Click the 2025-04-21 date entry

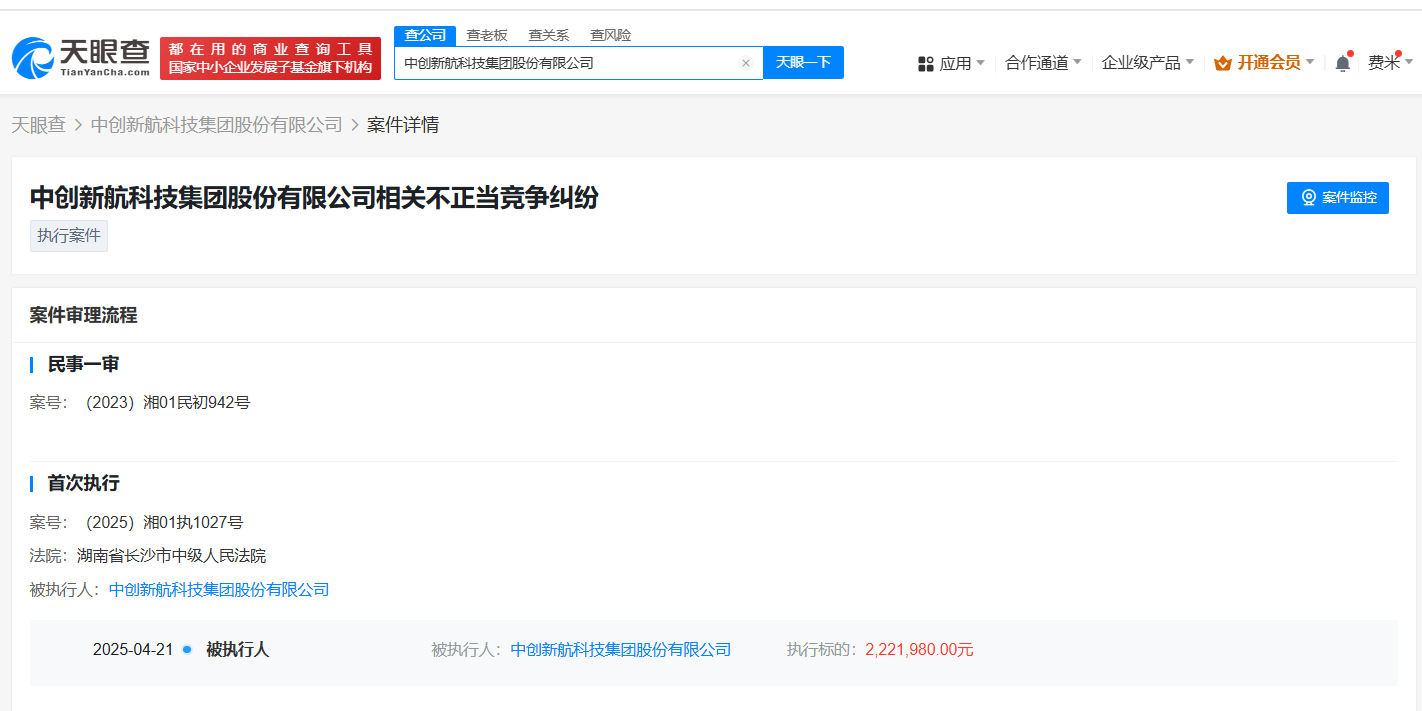point(133,650)
